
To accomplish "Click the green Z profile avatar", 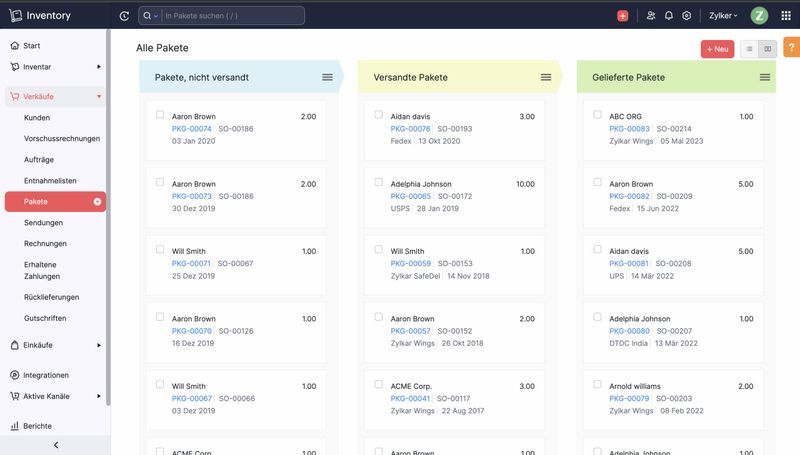I will (x=759, y=16).
